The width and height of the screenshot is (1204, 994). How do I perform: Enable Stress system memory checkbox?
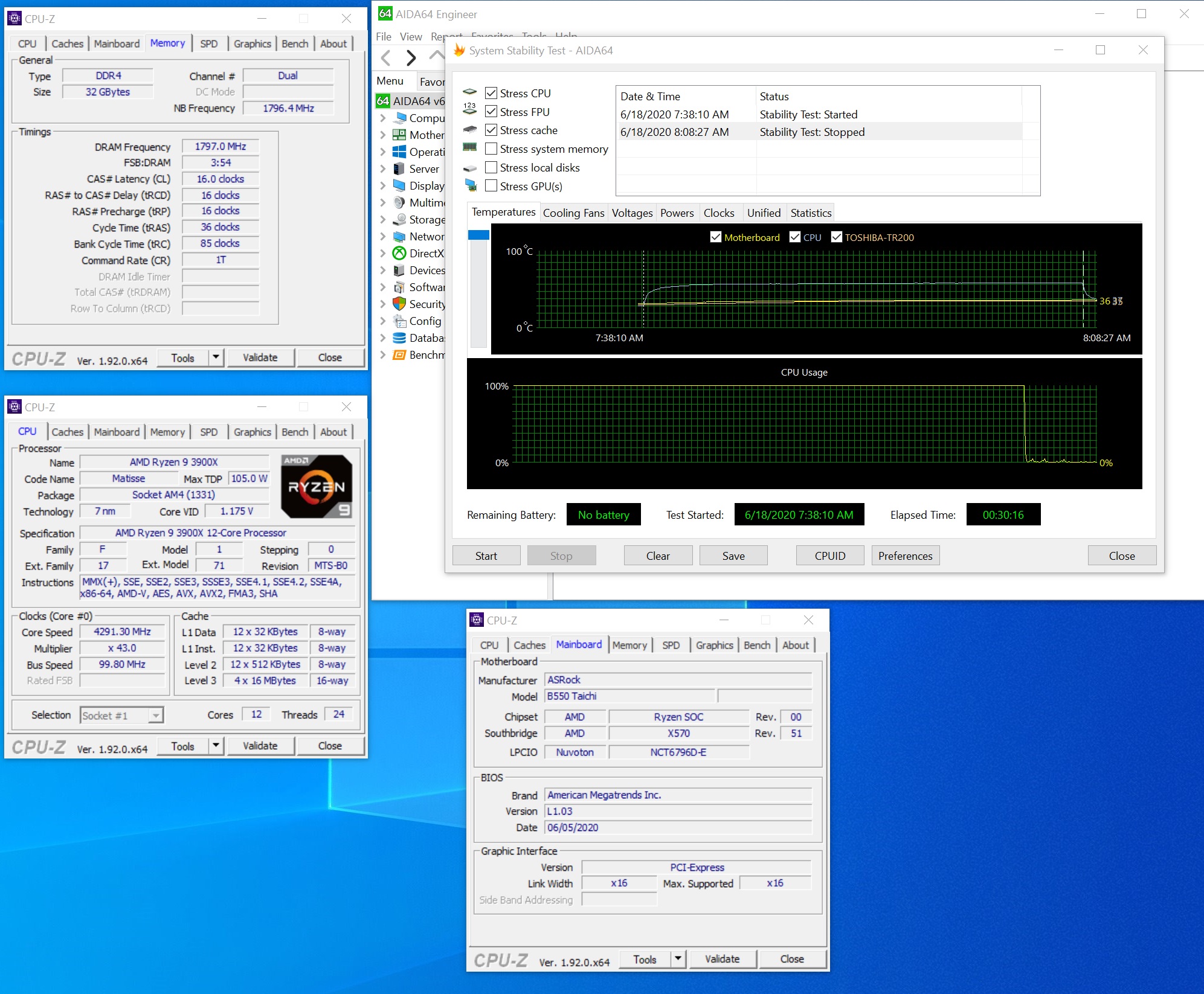(491, 149)
